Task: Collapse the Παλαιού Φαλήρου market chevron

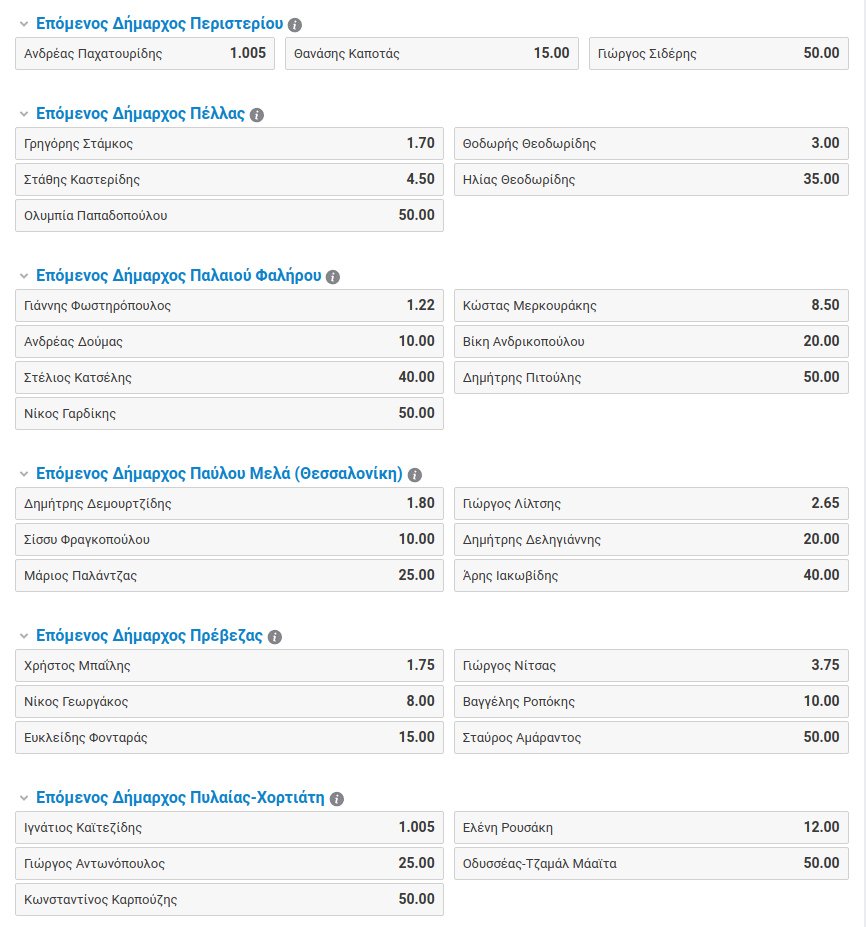Action: [24, 276]
